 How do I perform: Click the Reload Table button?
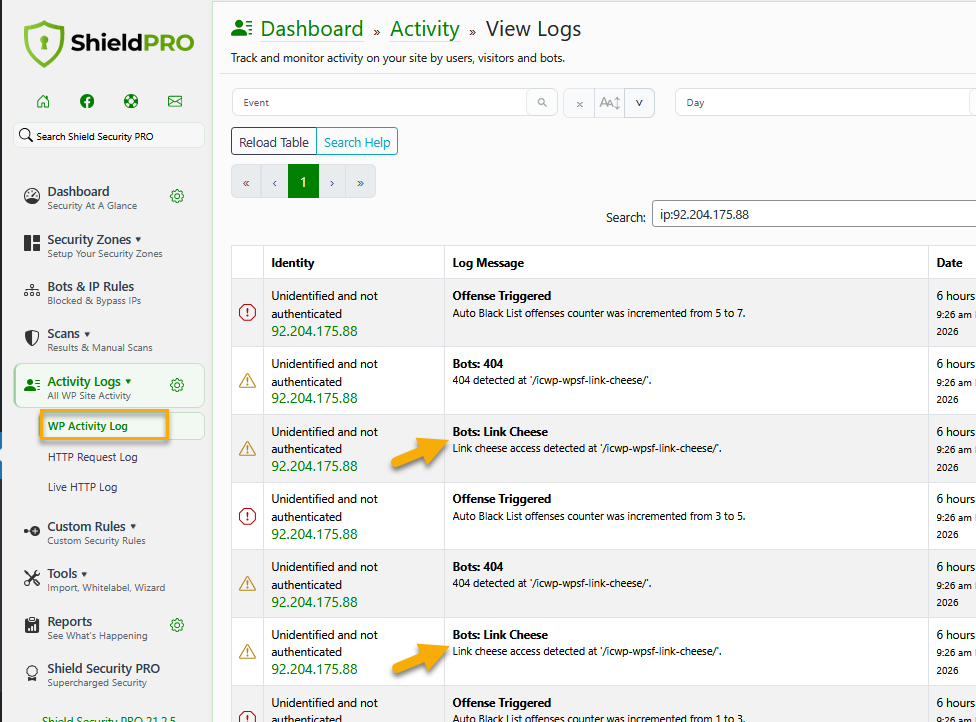point(274,143)
